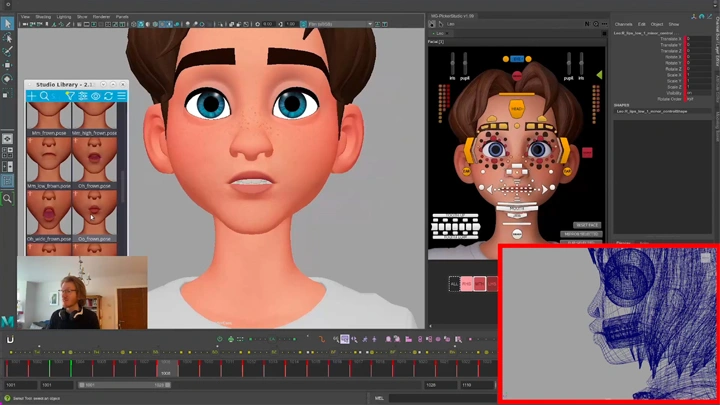Open the hamburger menu in Studio Library
The width and height of the screenshot is (720, 405).
point(121,97)
